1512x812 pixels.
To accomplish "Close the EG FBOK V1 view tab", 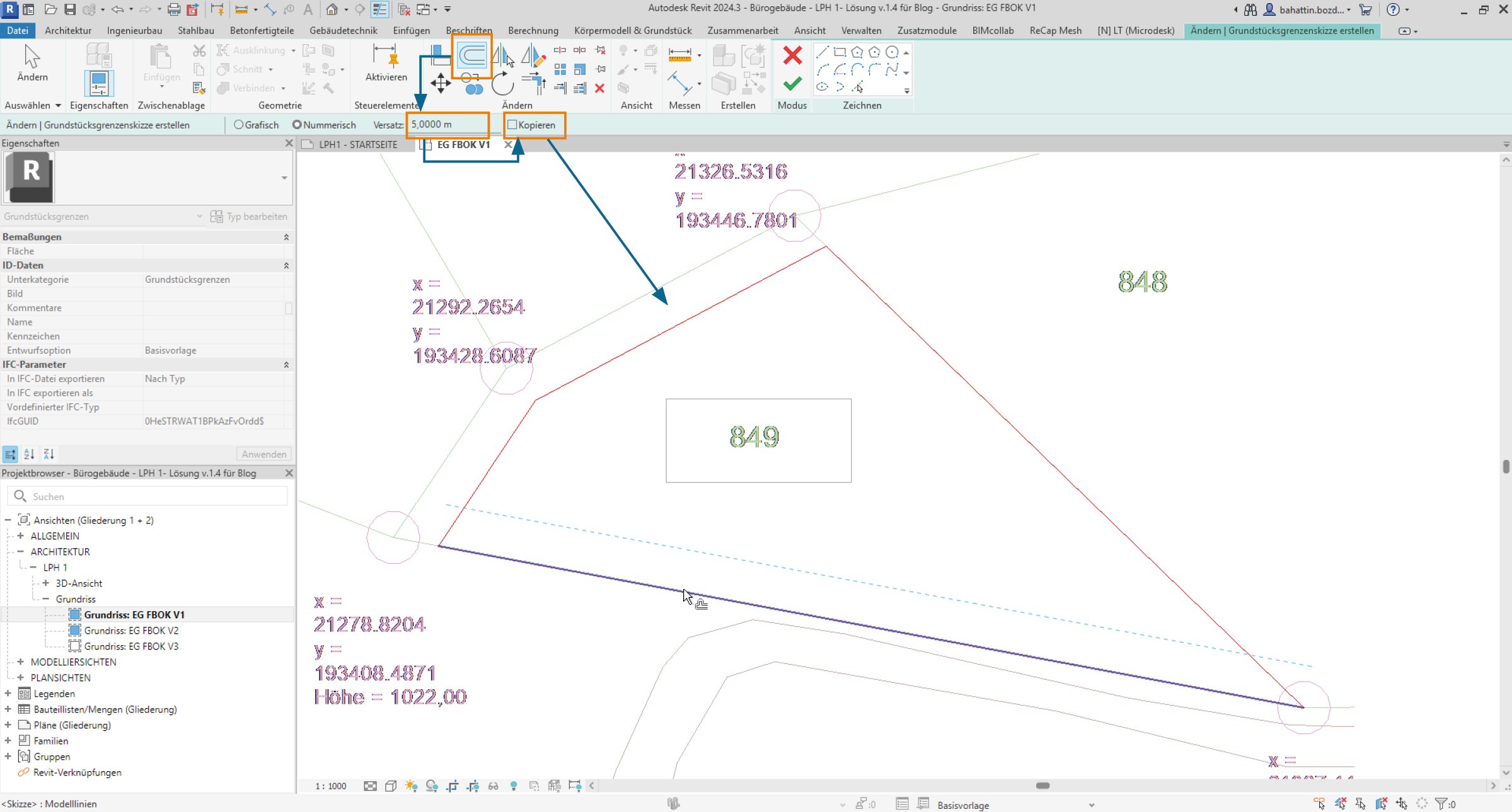I will (x=508, y=144).
